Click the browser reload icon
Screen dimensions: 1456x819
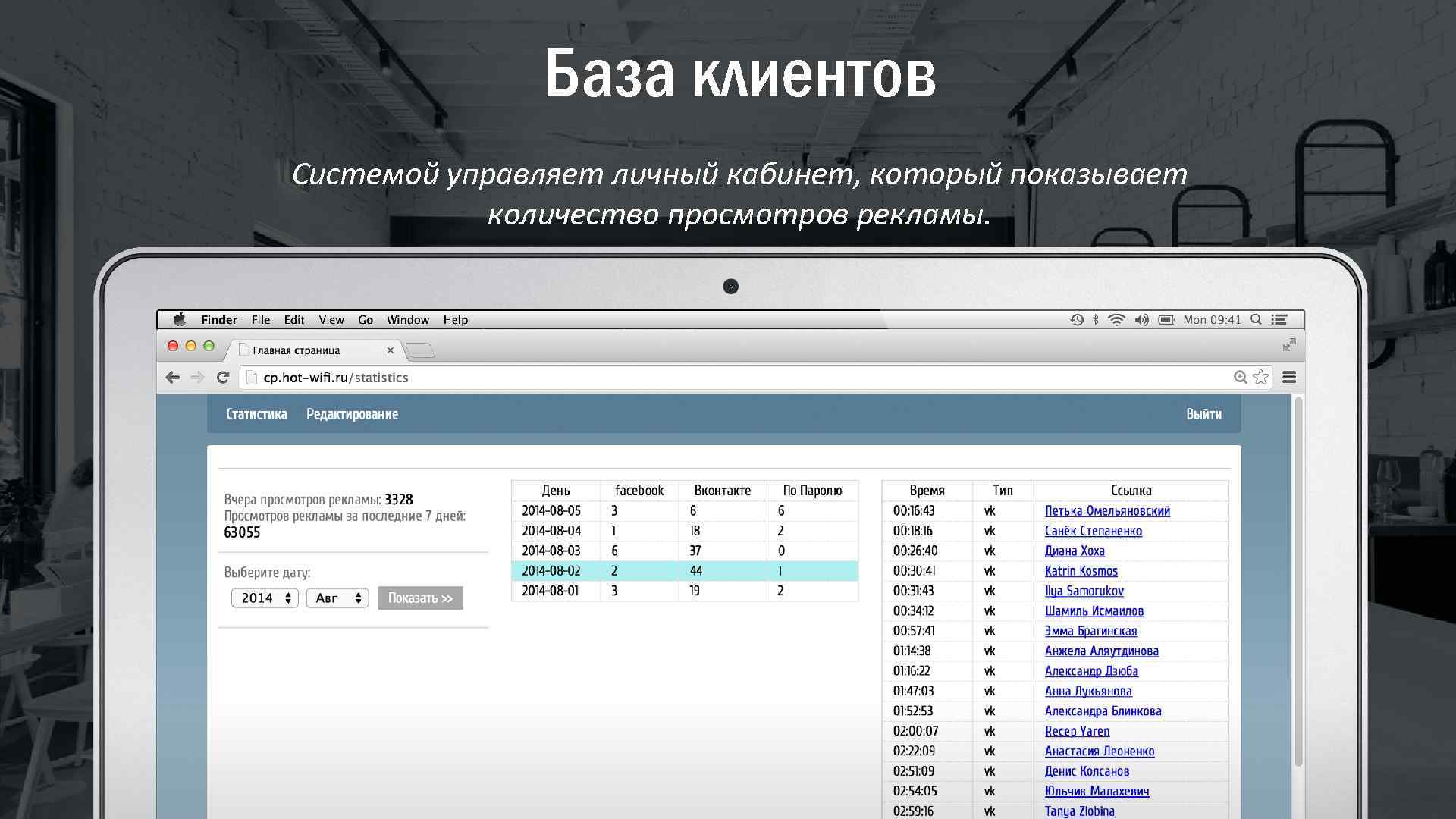pyautogui.click(x=223, y=378)
